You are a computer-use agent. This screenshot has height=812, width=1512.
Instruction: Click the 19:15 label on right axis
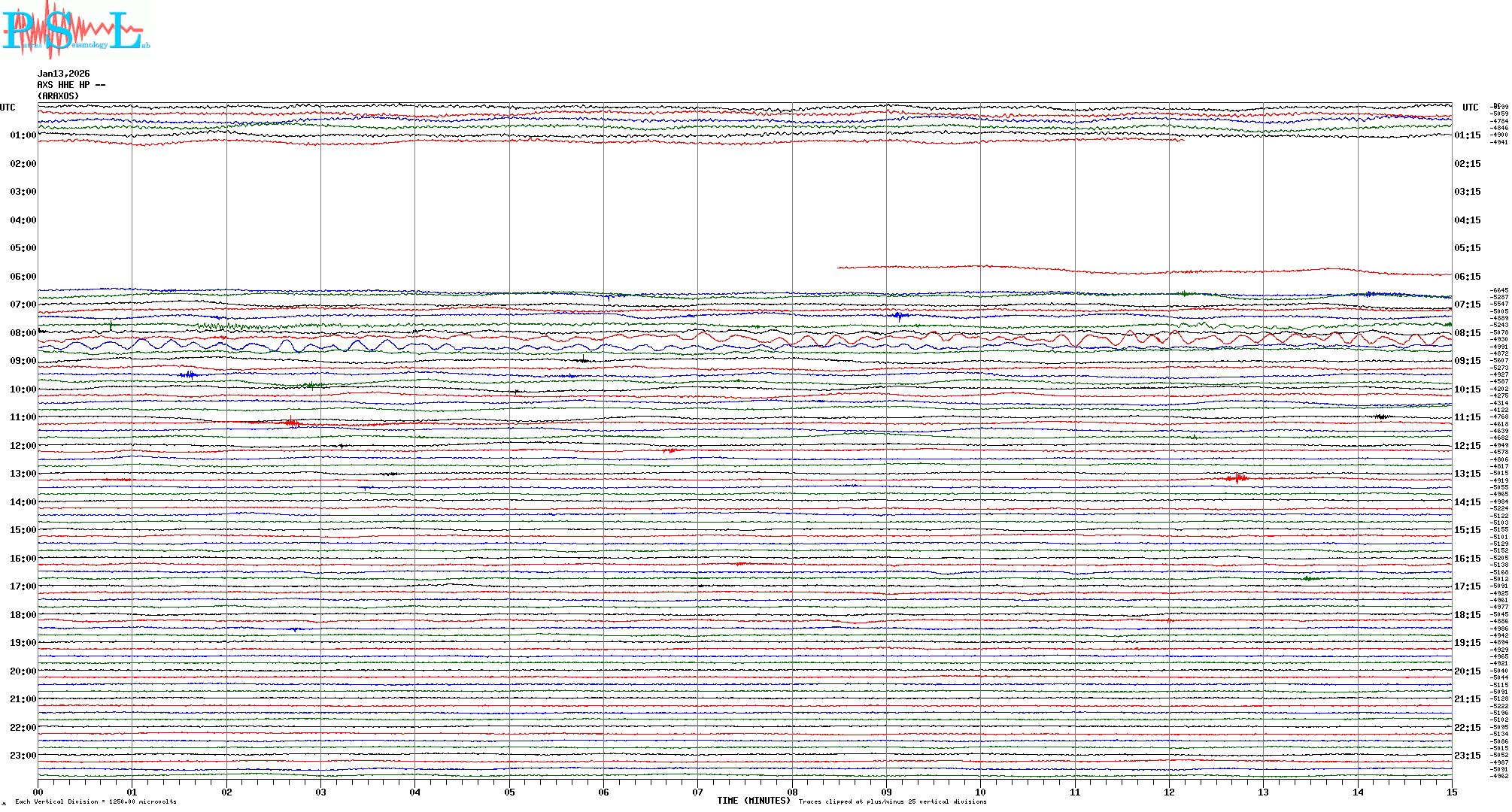[x=1467, y=643]
